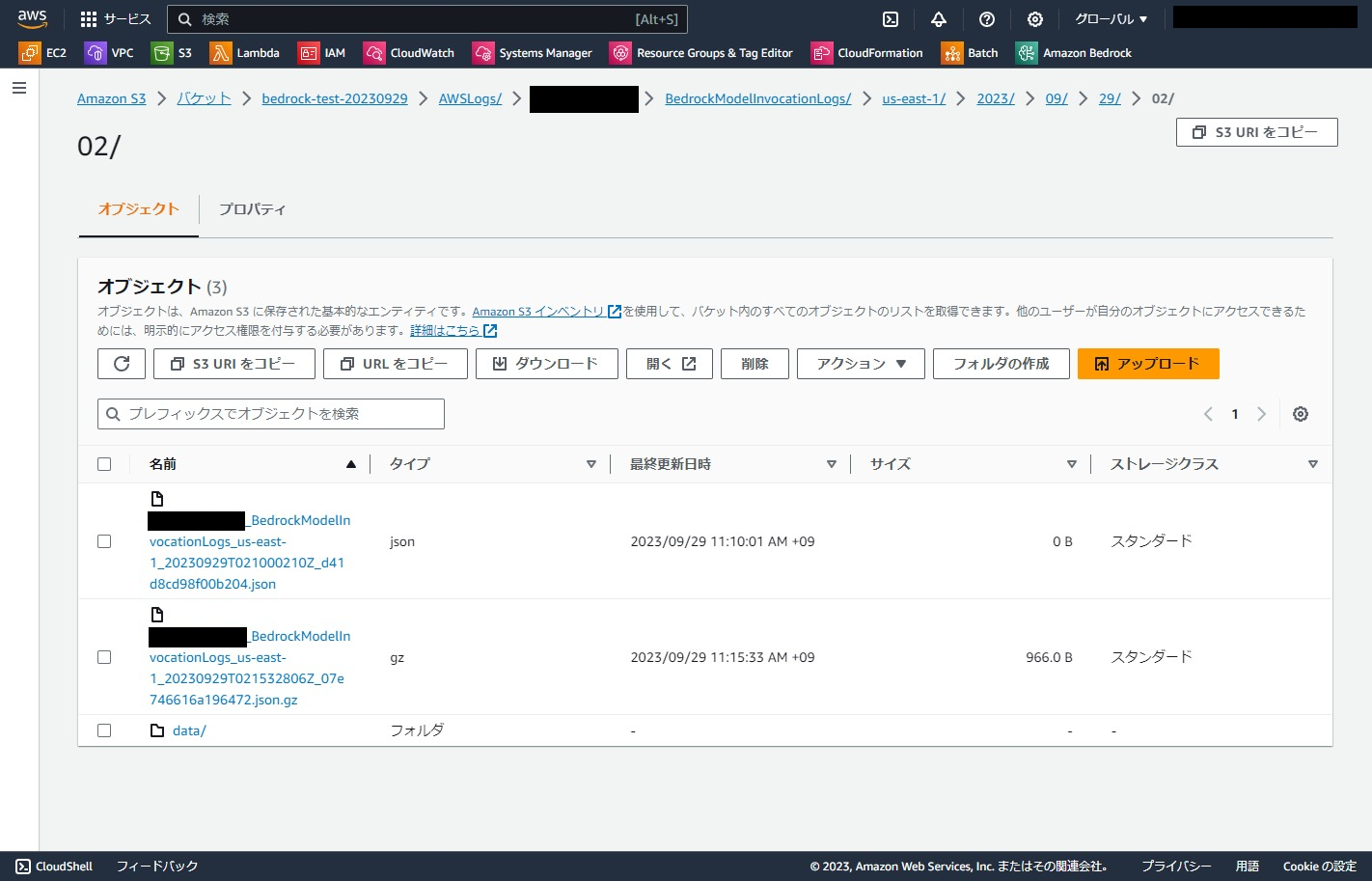The height and width of the screenshot is (881, 1372).
Task: Click the ダウンロード button
Action: (546, 364)
